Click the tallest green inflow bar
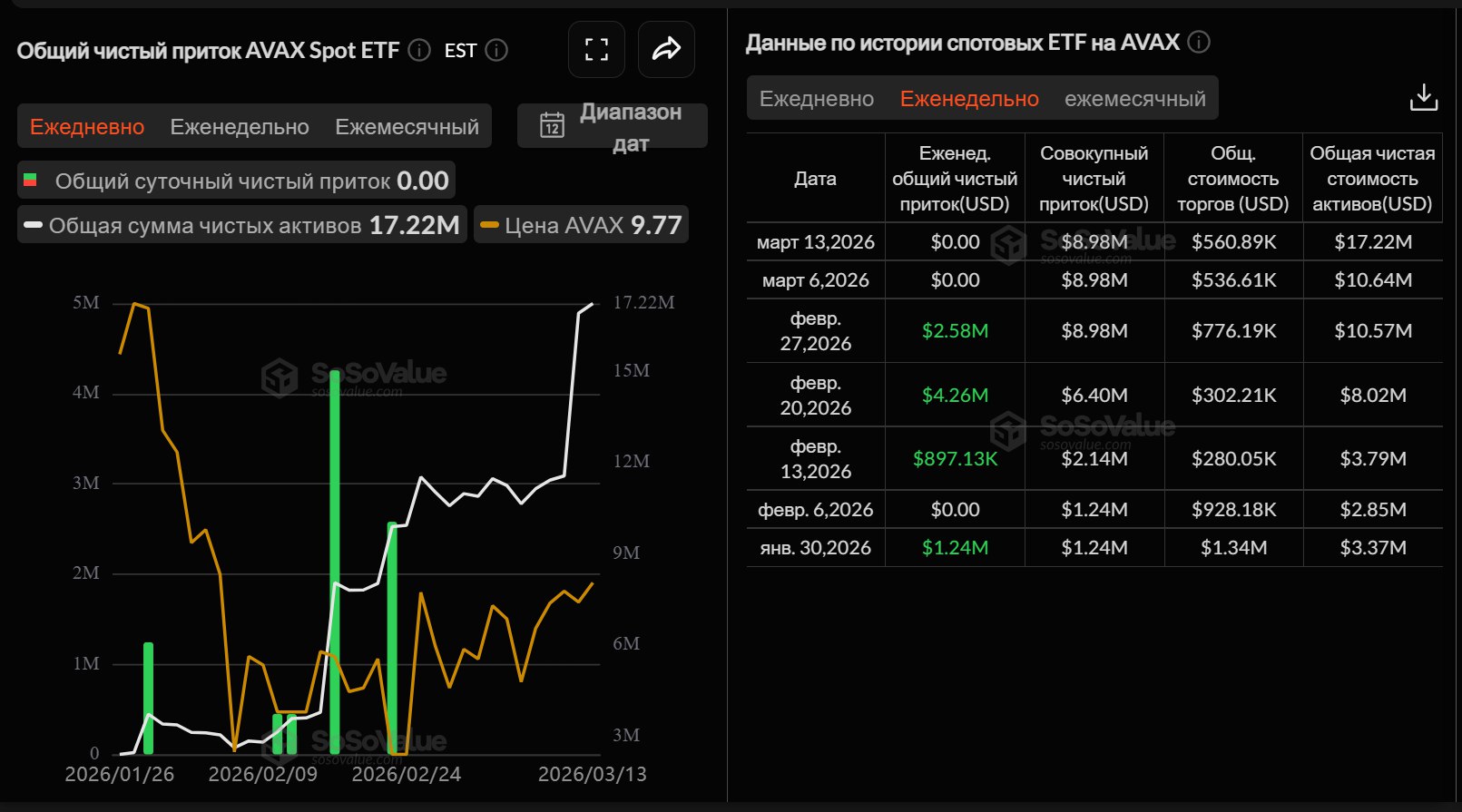The width and height of the screenshot is (1462, 812). [x=335, y=563]
